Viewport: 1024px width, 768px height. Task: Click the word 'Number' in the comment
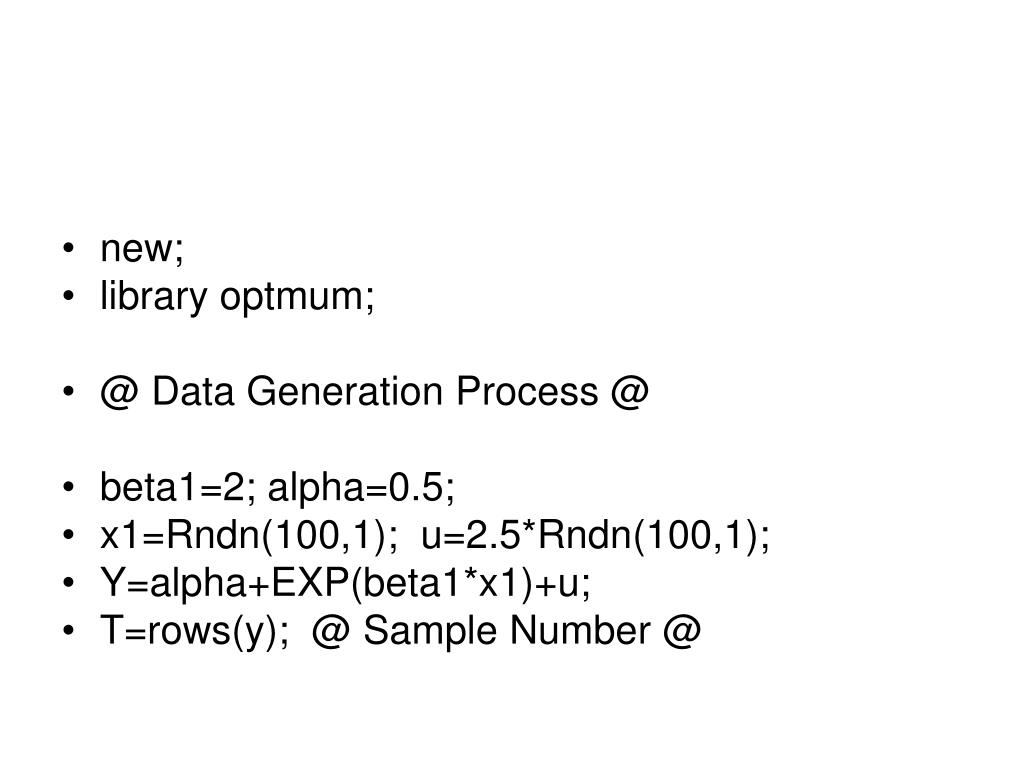coord(580,631)
